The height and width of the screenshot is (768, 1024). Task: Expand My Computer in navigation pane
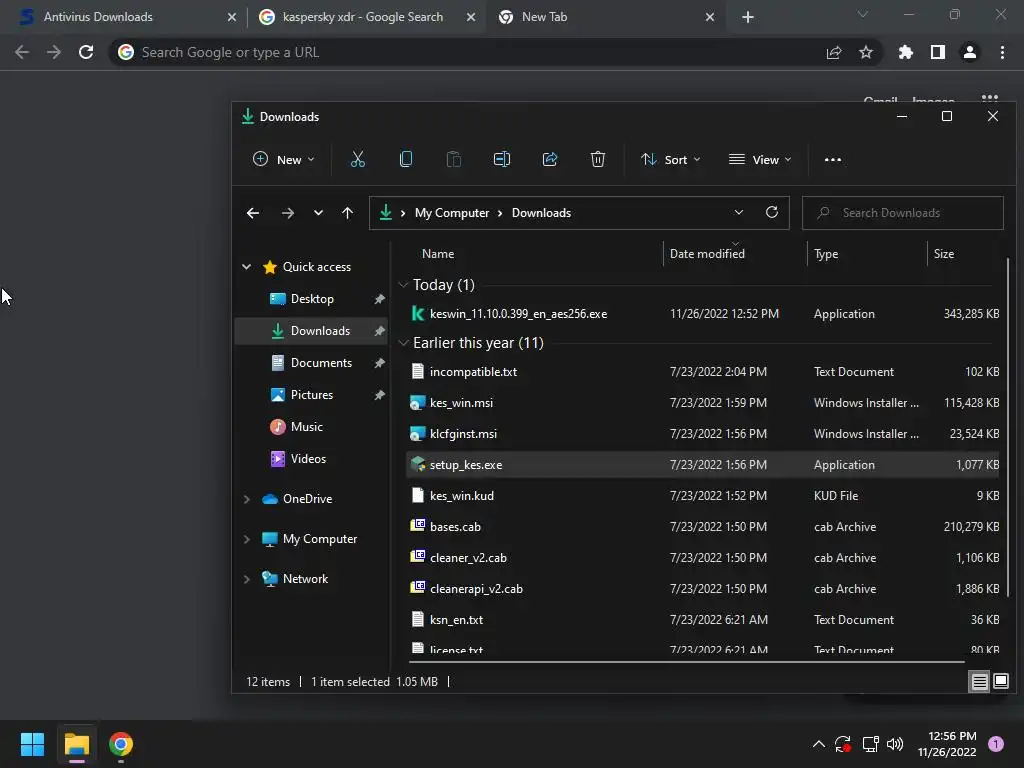coord(246,539)
